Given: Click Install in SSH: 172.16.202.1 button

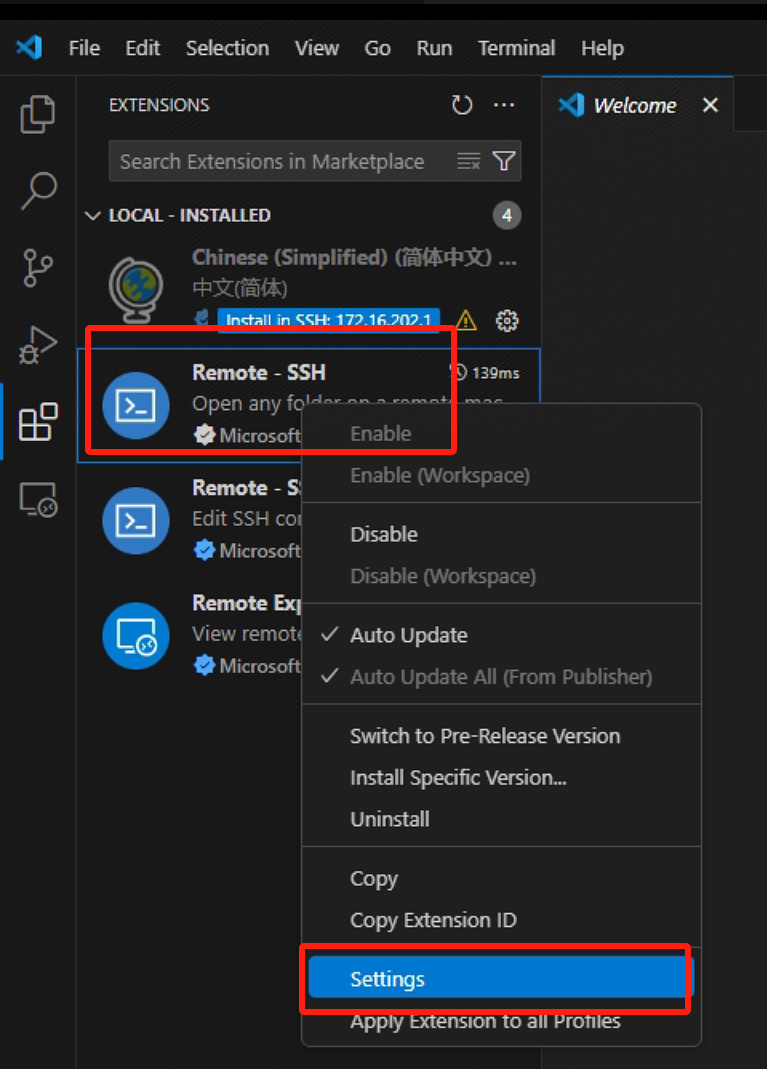Looking at the screenshot, I should click(x=329, y=320).
